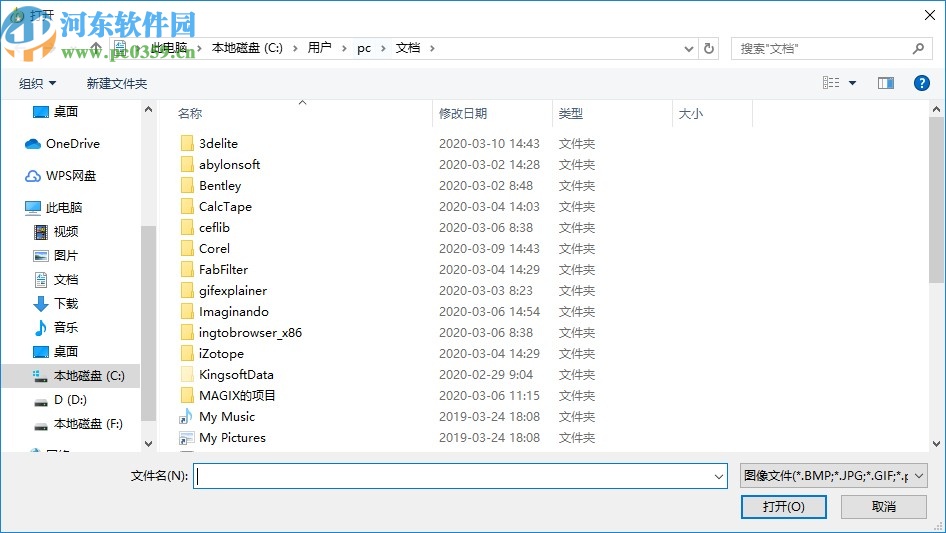The image size is (946, 533).
Task: Click the abylonsoft folder icon
Action: (x=187, y=164)
